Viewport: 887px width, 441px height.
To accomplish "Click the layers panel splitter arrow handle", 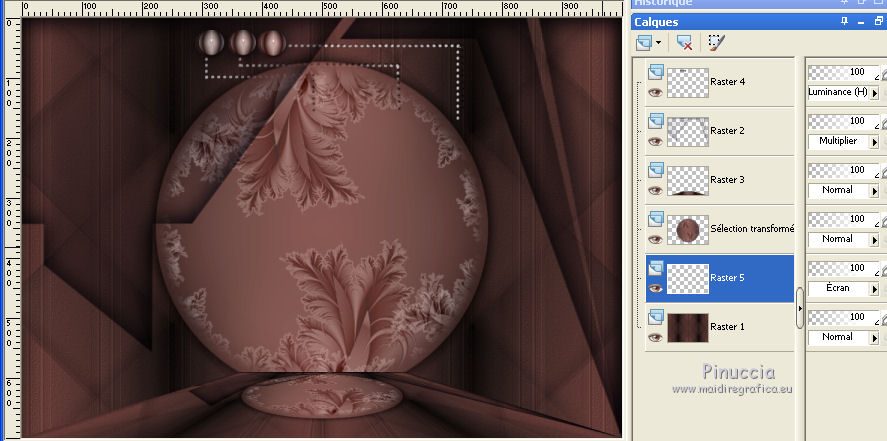I will 799,308.
